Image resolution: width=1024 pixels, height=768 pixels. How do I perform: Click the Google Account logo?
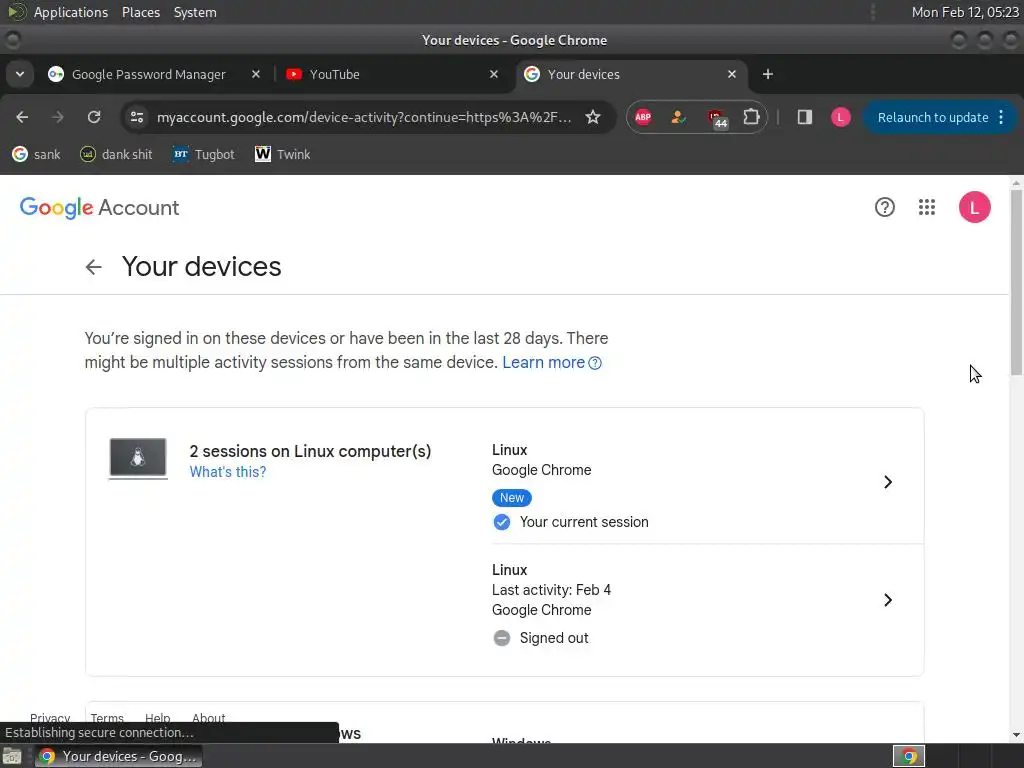(99, 208)
